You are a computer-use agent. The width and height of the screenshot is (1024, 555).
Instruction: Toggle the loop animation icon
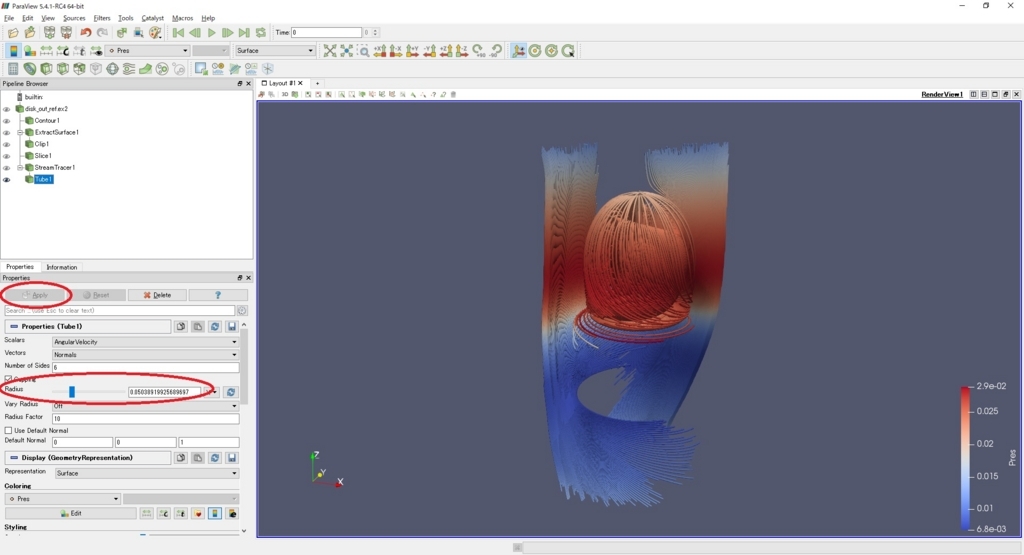(x=261, y=33)
